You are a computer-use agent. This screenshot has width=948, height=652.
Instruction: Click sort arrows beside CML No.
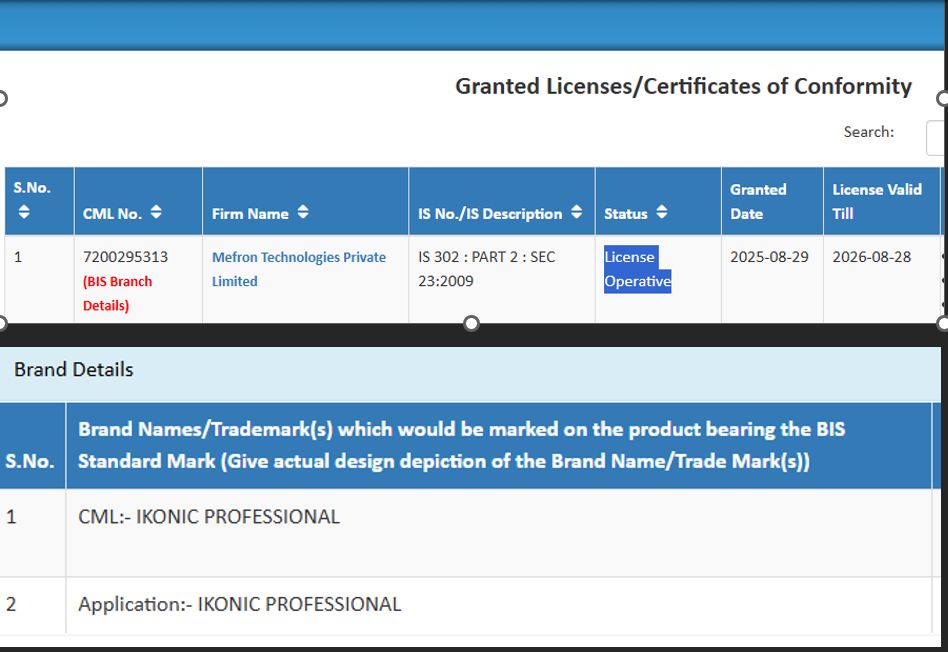tap(156, 213)
